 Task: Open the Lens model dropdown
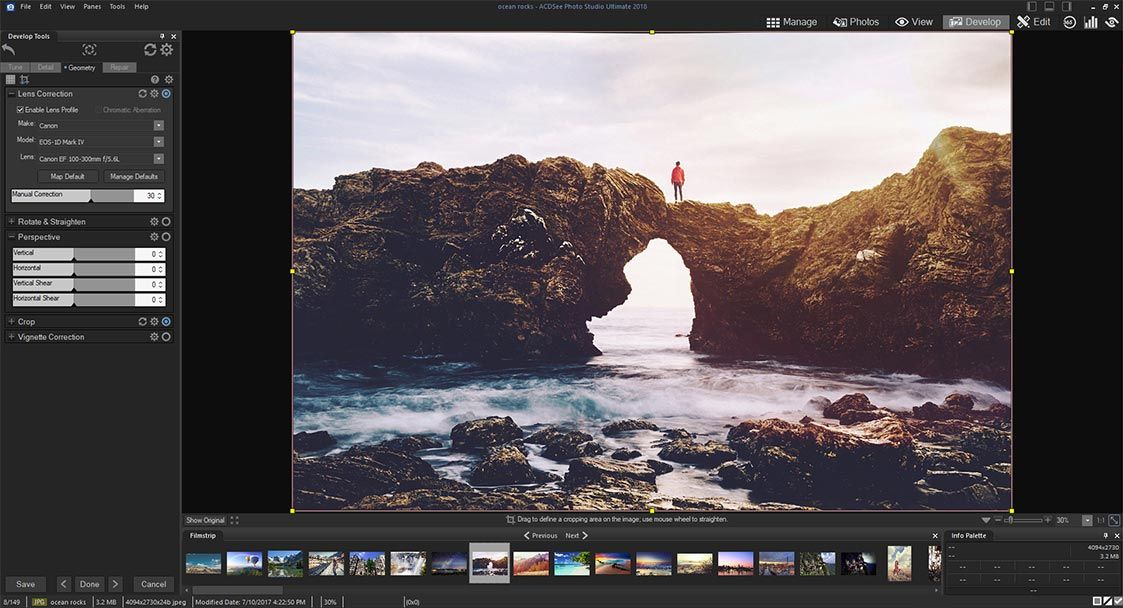[158, 157]
